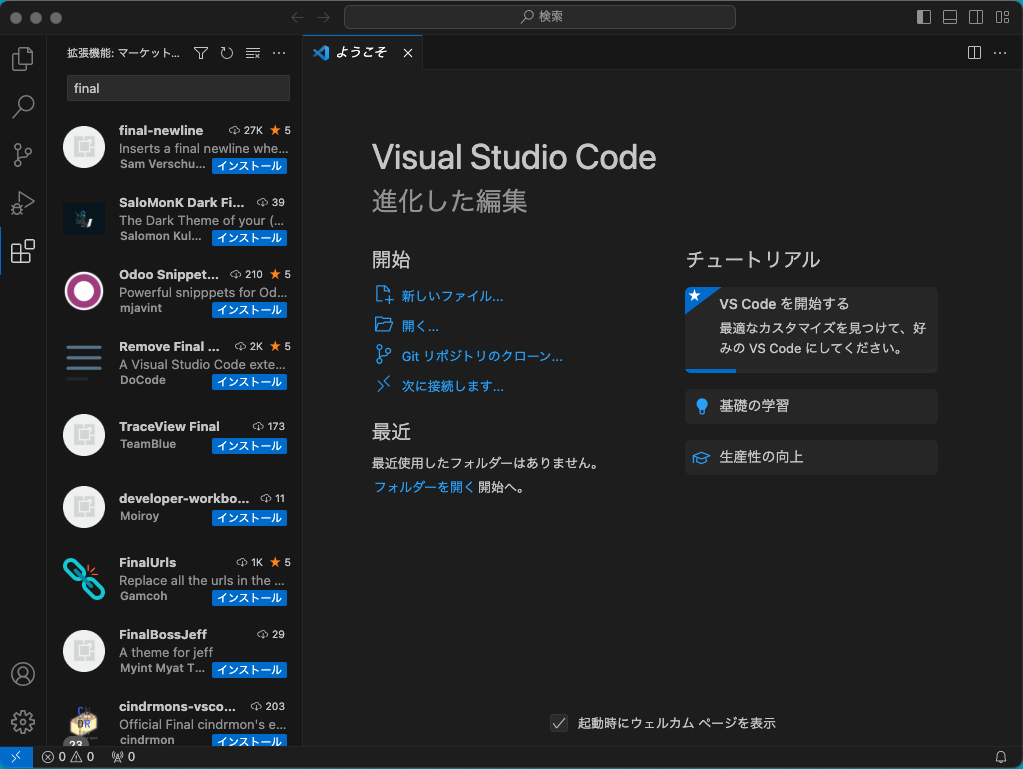Screen dimensions: 1023x769
Task: Open editor more actions ellipsis menu
Action: tap(1000, 53)
